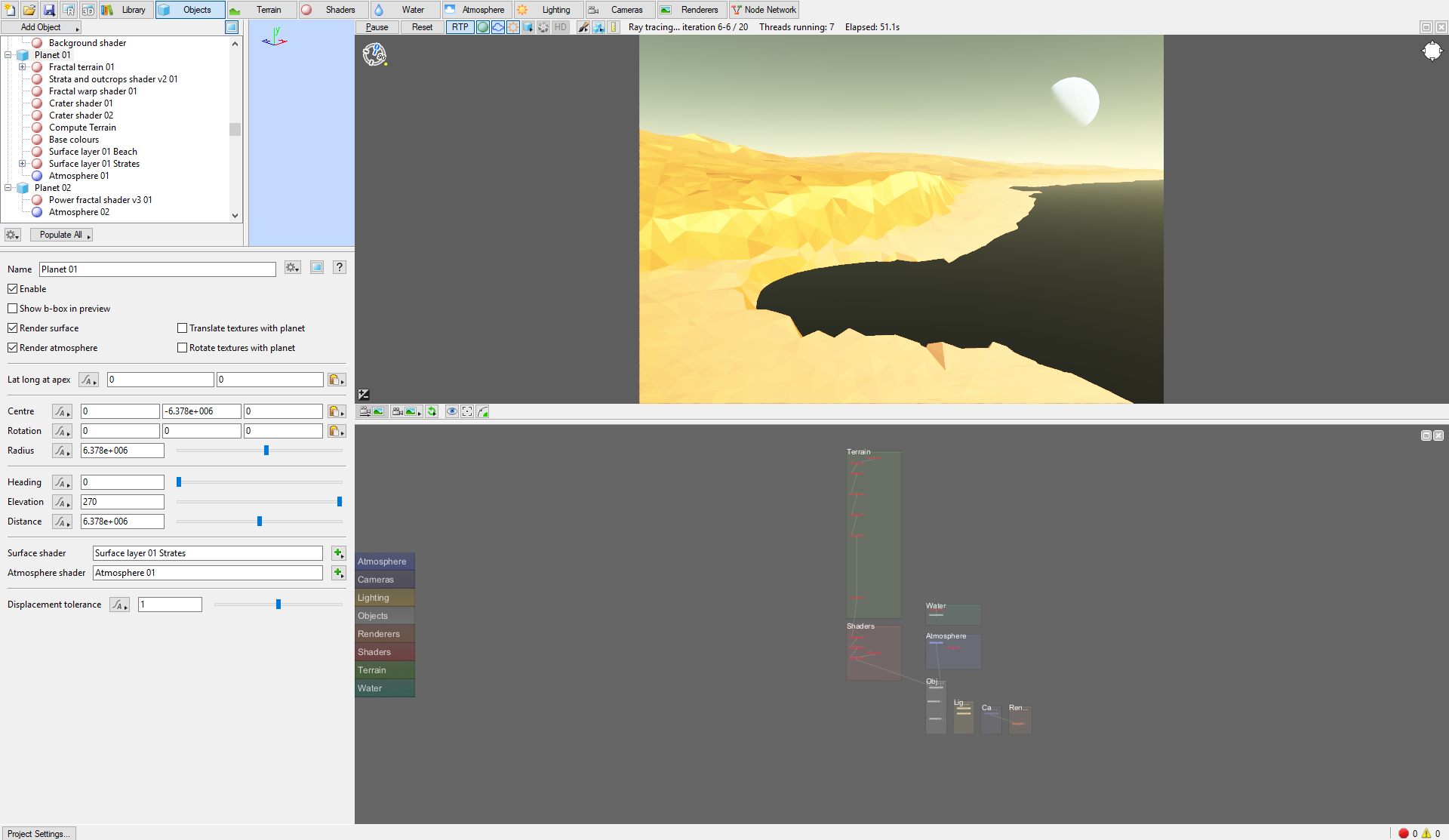Click the compass navigation icon in preview
The image size is (1449, 840).
1432,51
